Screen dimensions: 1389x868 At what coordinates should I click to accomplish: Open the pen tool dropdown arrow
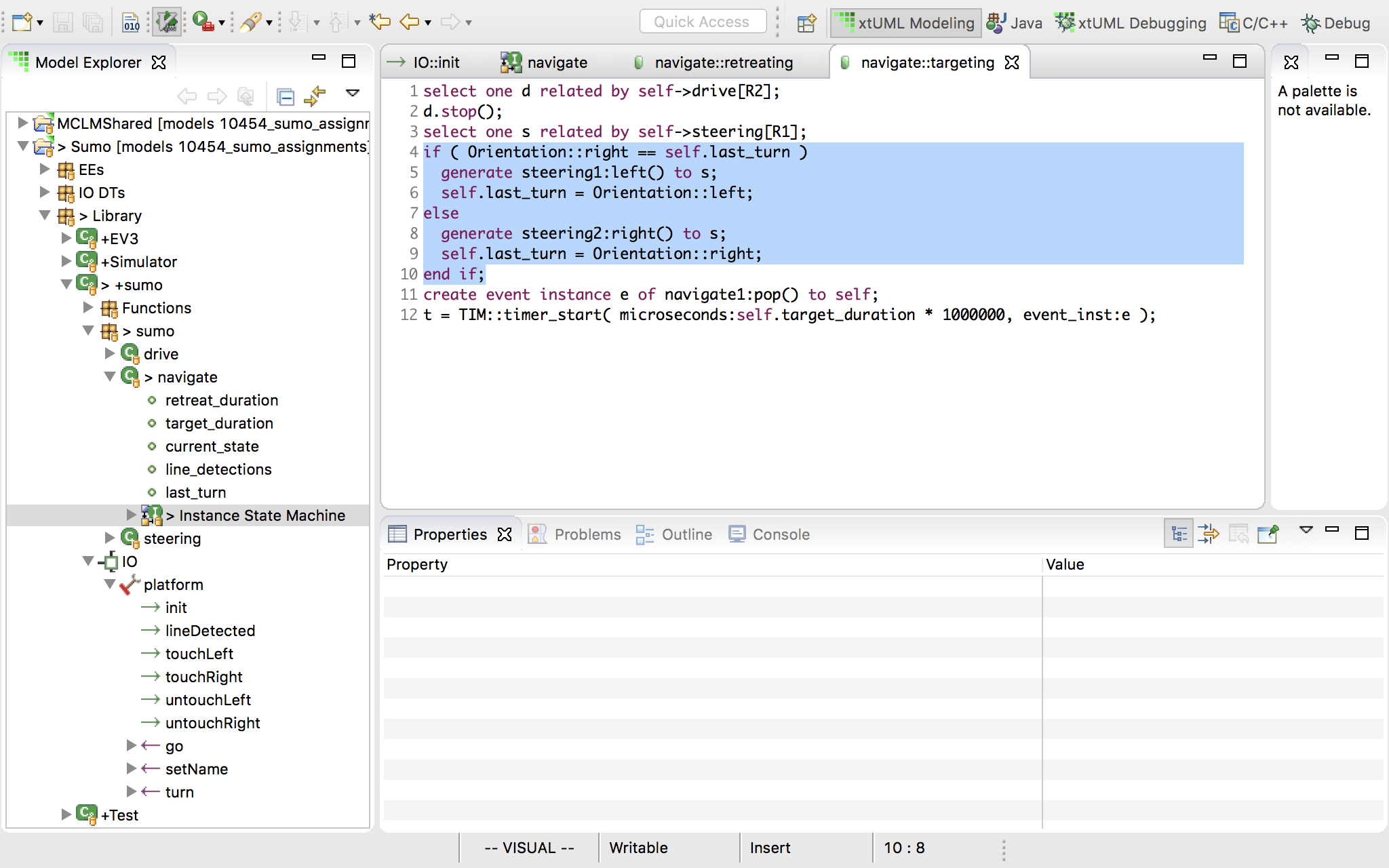pos(269,23)
